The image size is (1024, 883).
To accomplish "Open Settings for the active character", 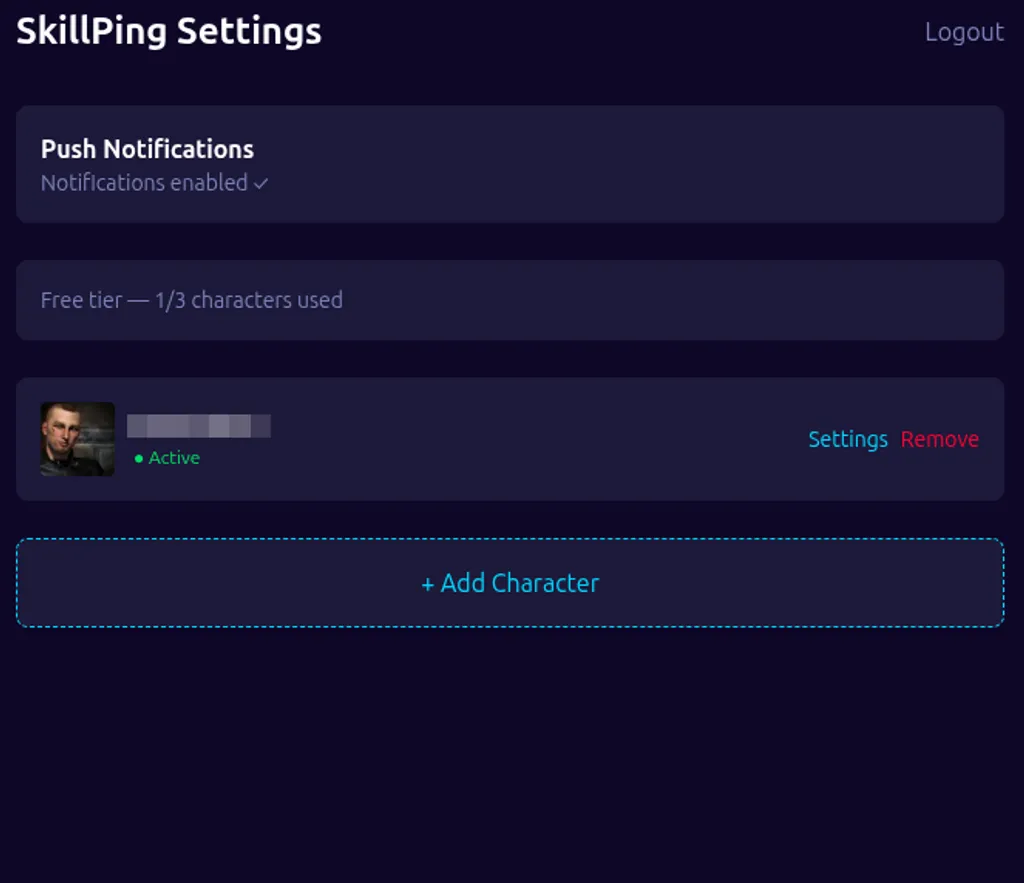I will coord(847,439).
